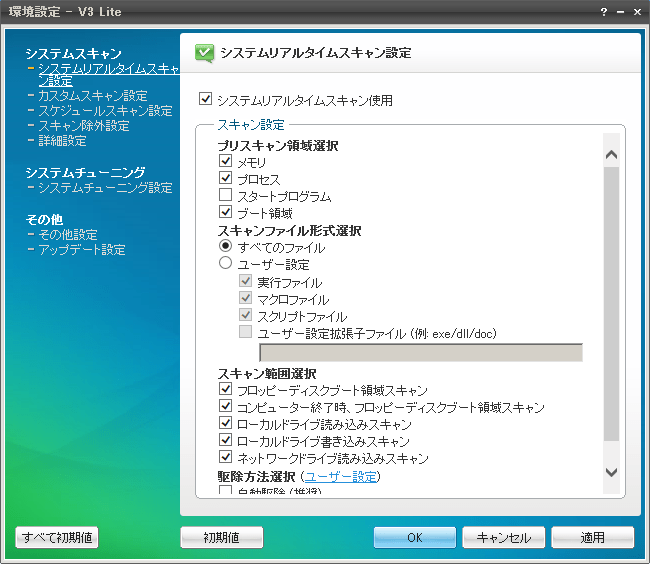Toggle コンピューター終了時 floppy boot scan checkbox
This screenshot has width=650, height=564.
pos(226,406)
